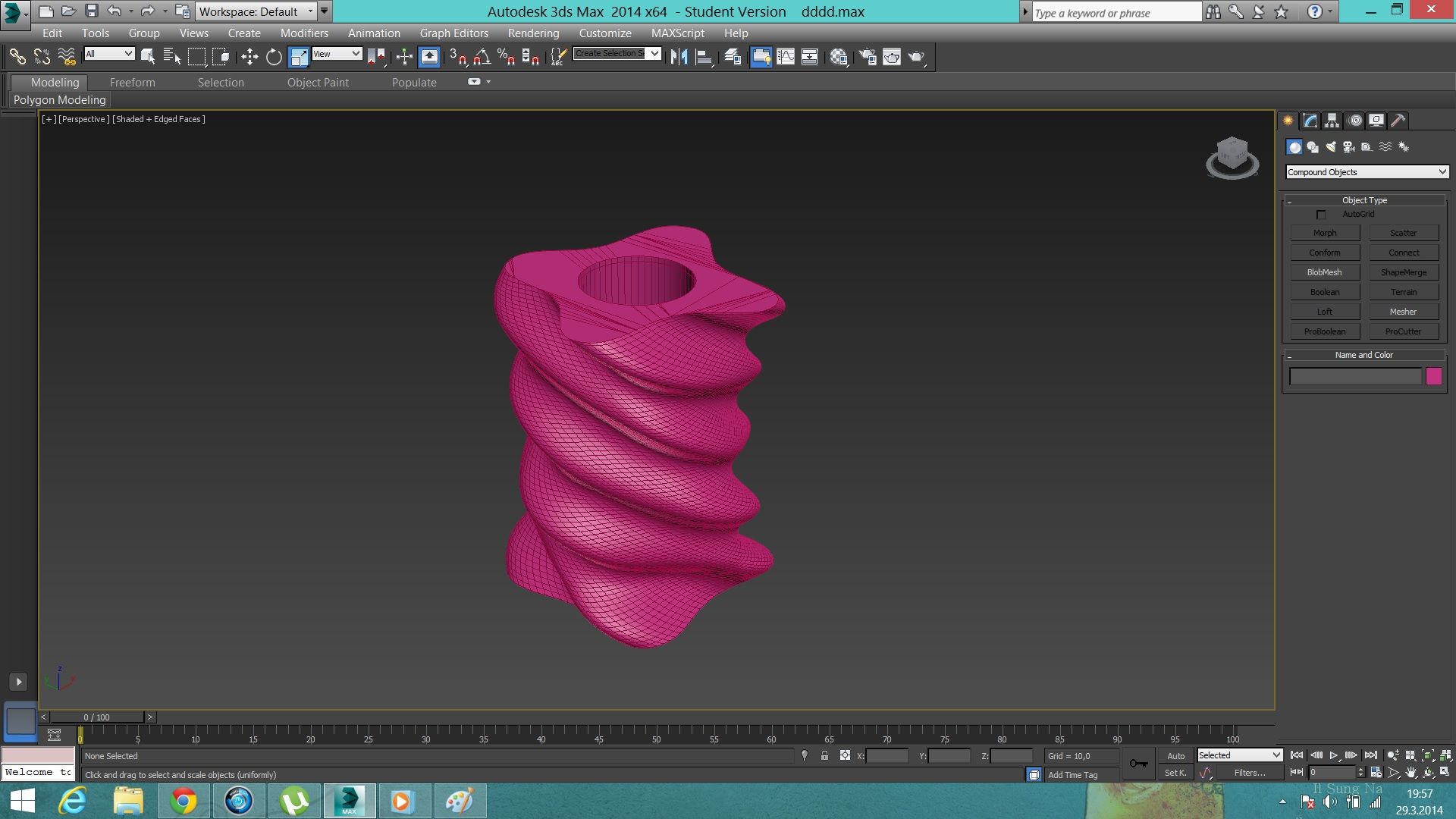Toggle Auto Key mode

coord(1175,756)
